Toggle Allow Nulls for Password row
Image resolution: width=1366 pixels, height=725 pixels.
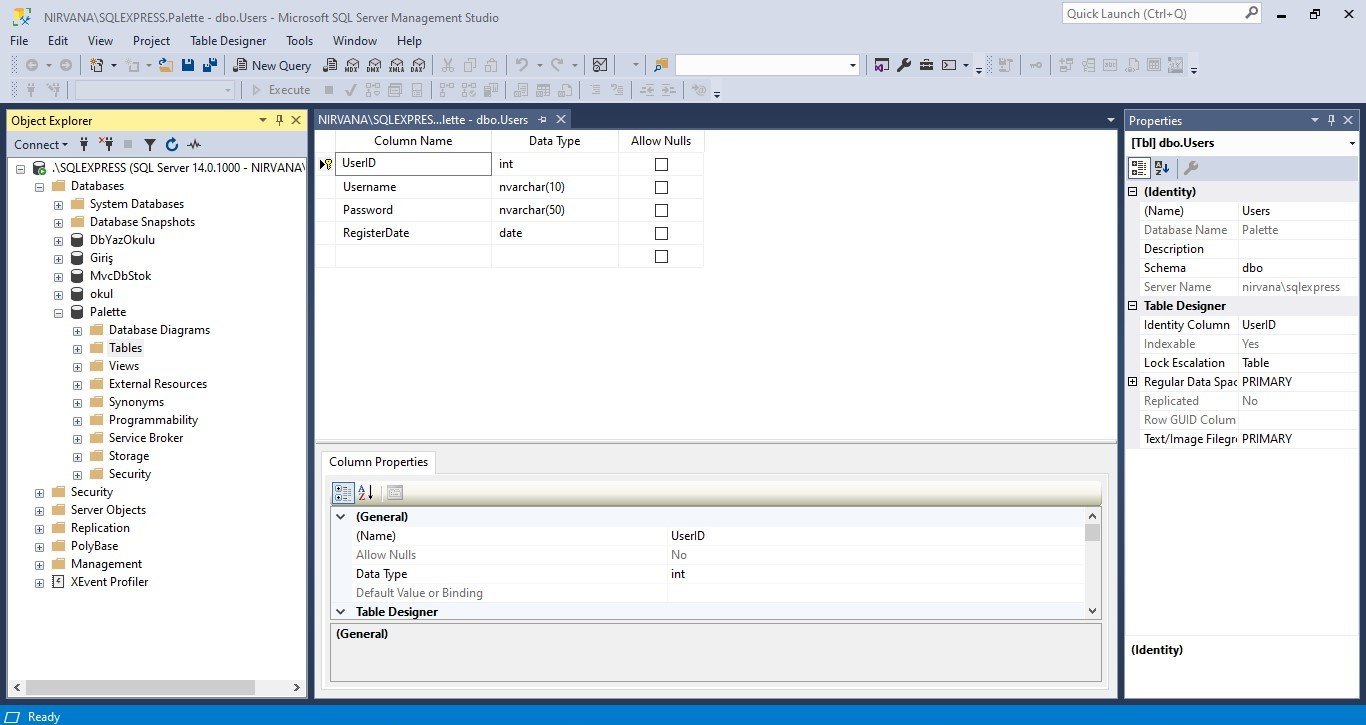[x=661, y=210]
